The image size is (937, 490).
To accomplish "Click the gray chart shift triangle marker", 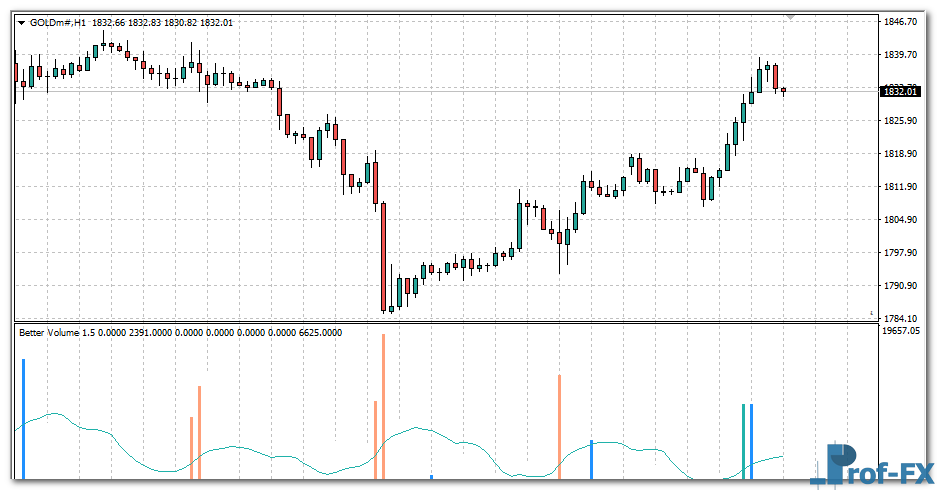I will point(790,17).
